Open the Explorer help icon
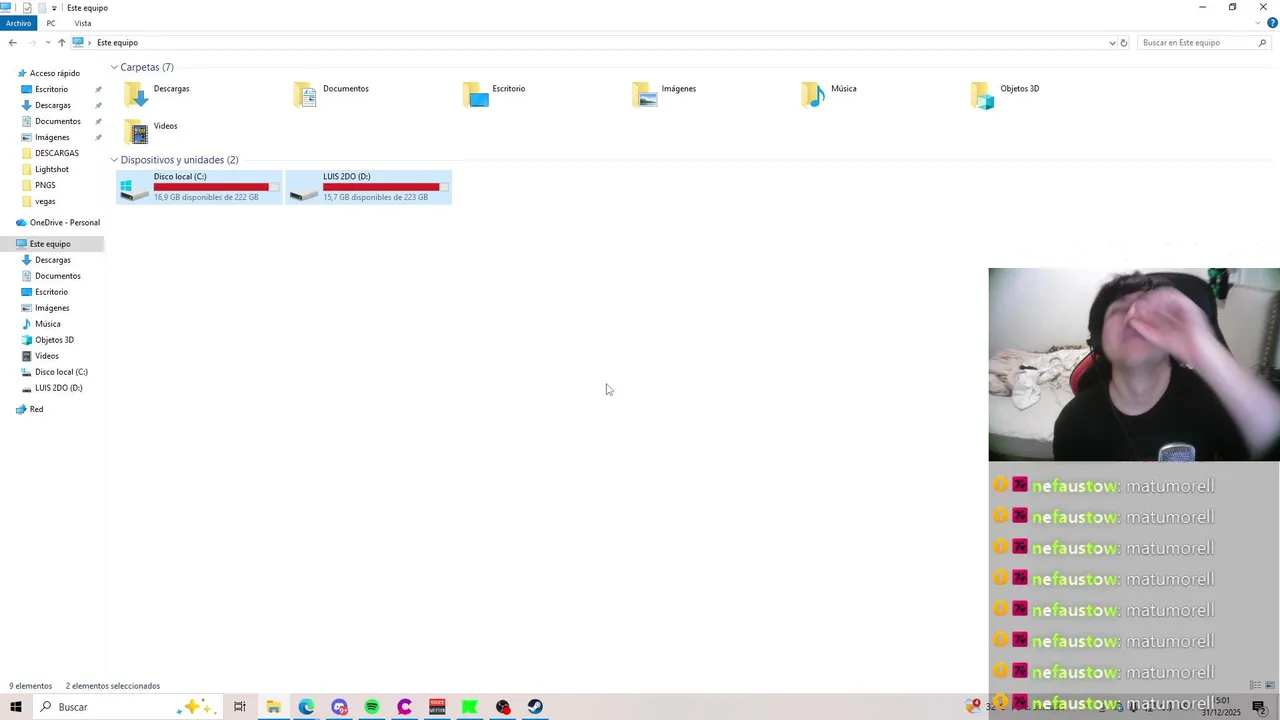Screen dimensions: 1280x720 [x=1272, y=23]
